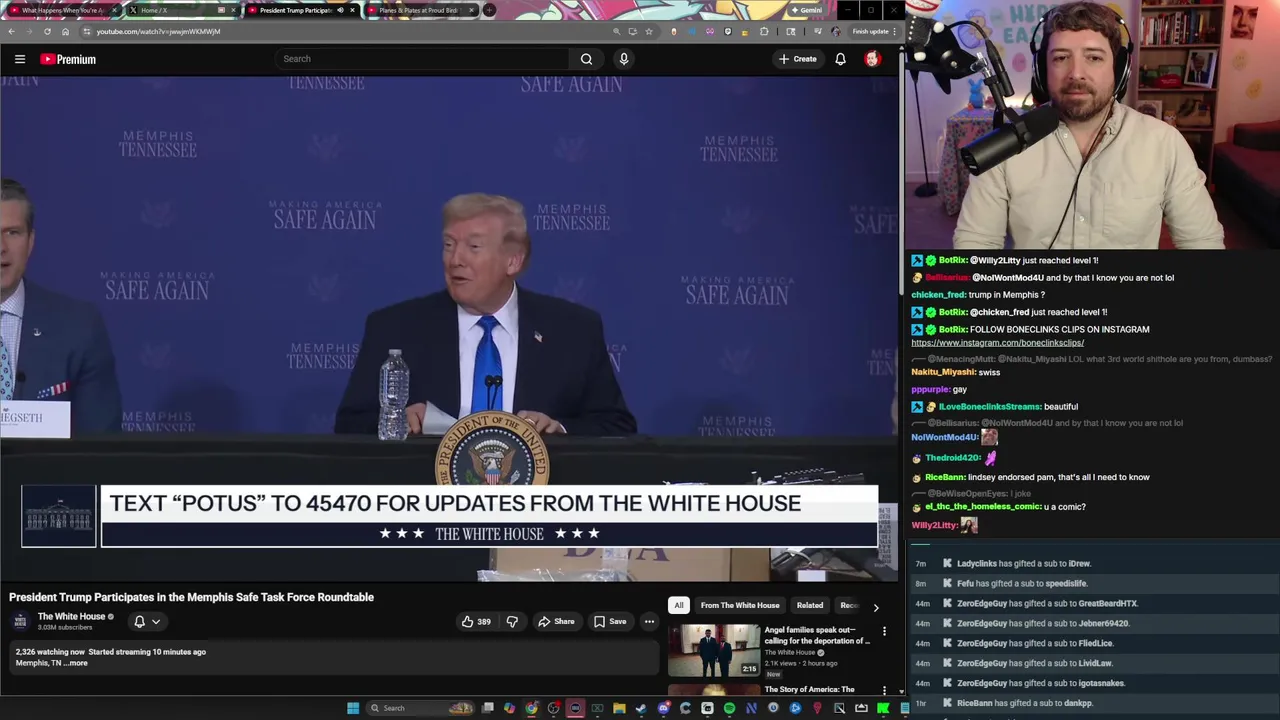Open the Gemini button in Chrome
Viewport: 1280px width, 720px height.
[x=806, y=10]
